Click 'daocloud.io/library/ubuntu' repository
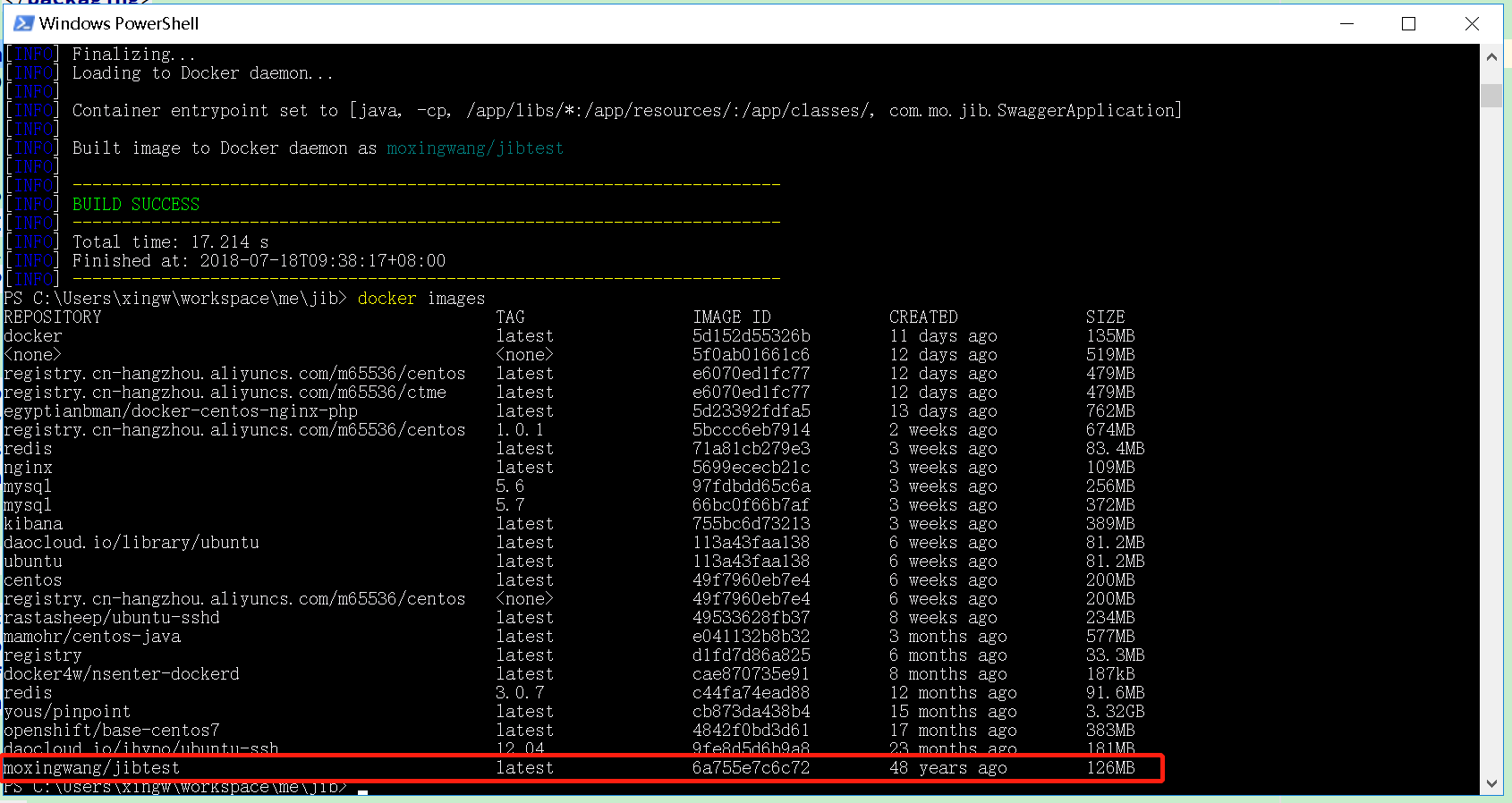This screenshot has width=1512, height=803. 132,543
